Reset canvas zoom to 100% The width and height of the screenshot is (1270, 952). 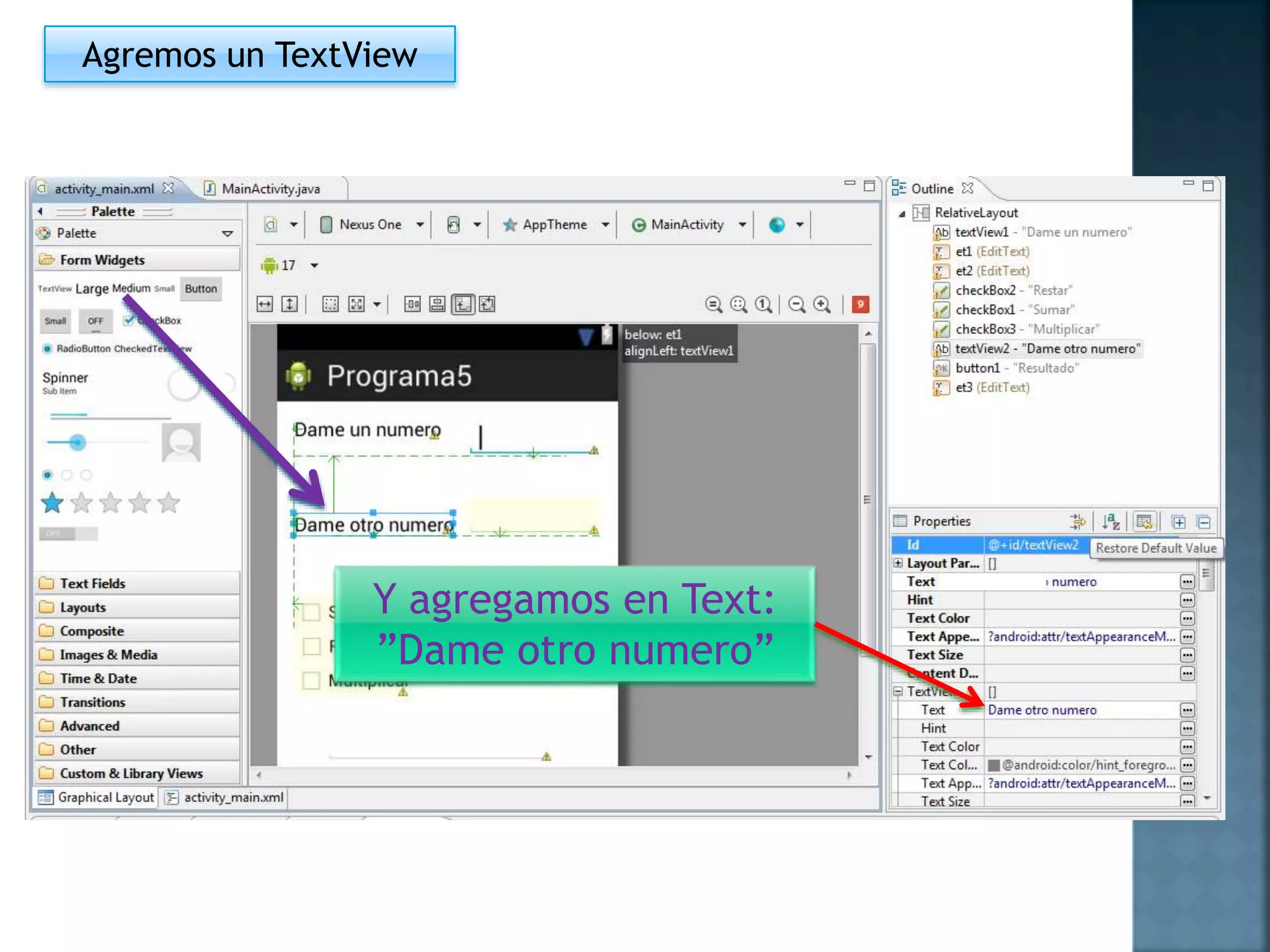click(x=763, y=304)
